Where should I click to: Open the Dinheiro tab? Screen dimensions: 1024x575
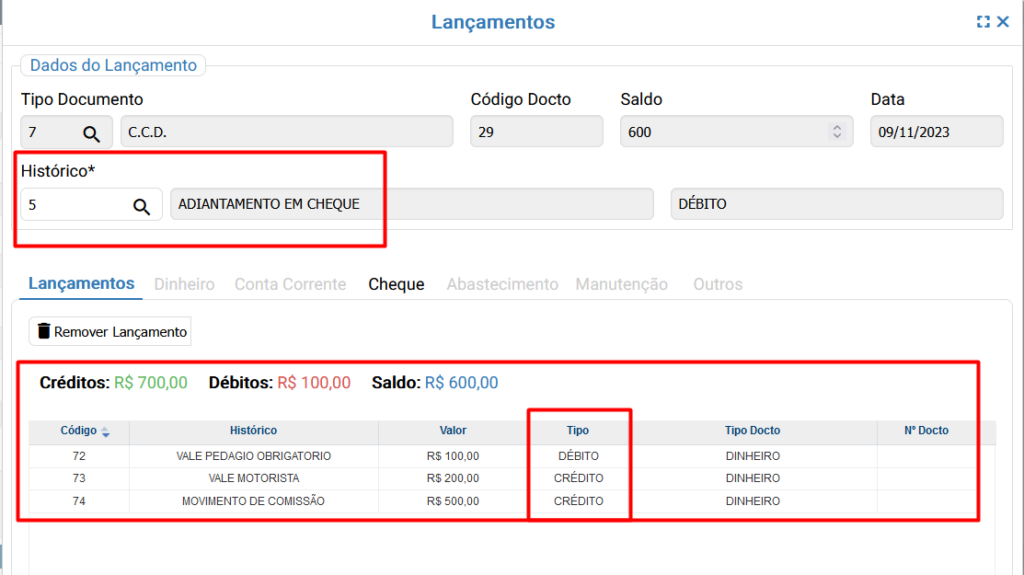[x=184, y=284]
